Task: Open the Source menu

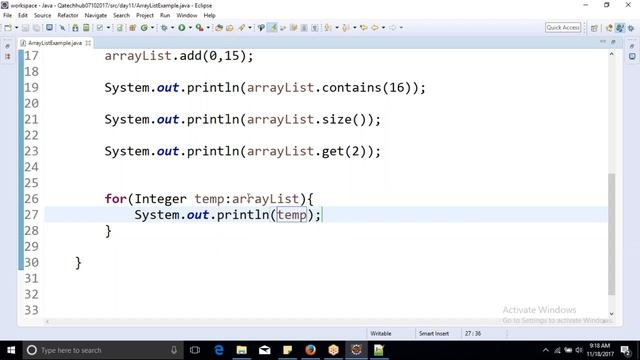Action: tap(42, 16)
